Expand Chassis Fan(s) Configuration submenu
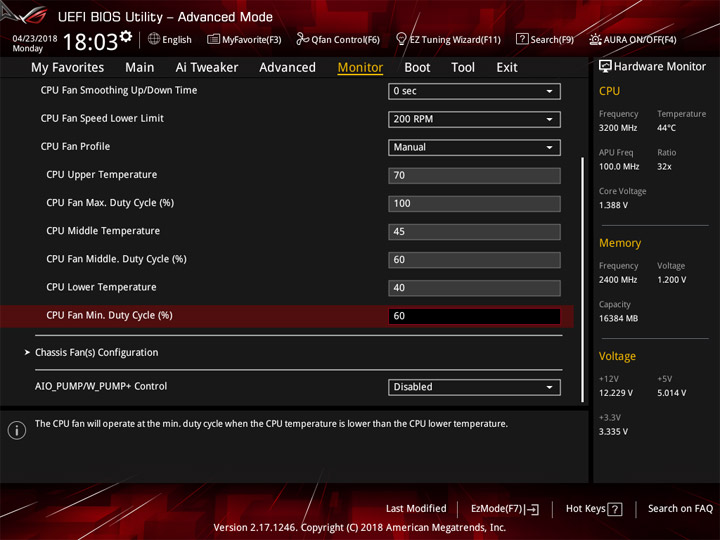This screenshot has height=540, width=720. tap(96, 352)
